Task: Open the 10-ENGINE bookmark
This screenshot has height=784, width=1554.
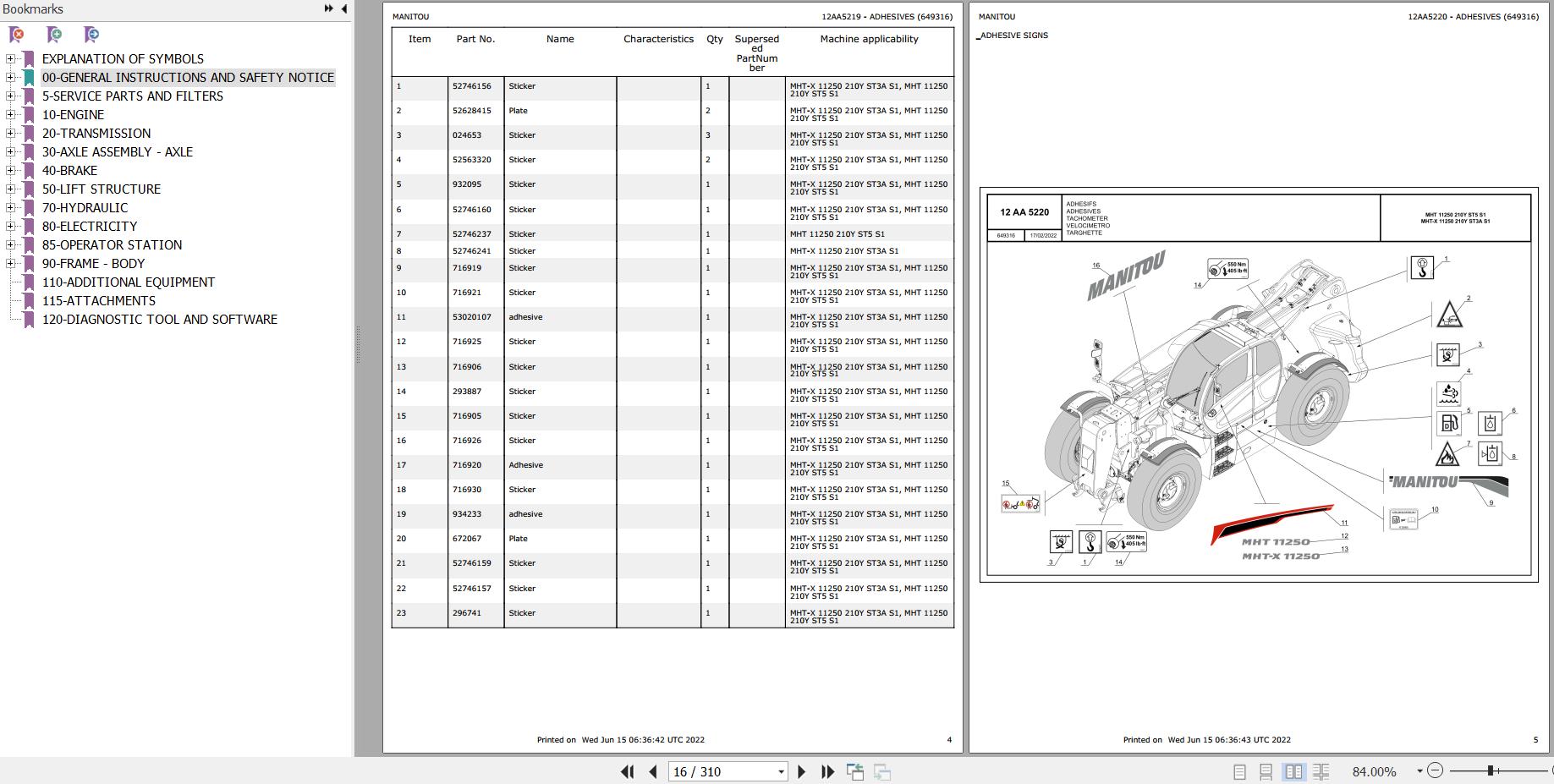Action: click(73, 115)
